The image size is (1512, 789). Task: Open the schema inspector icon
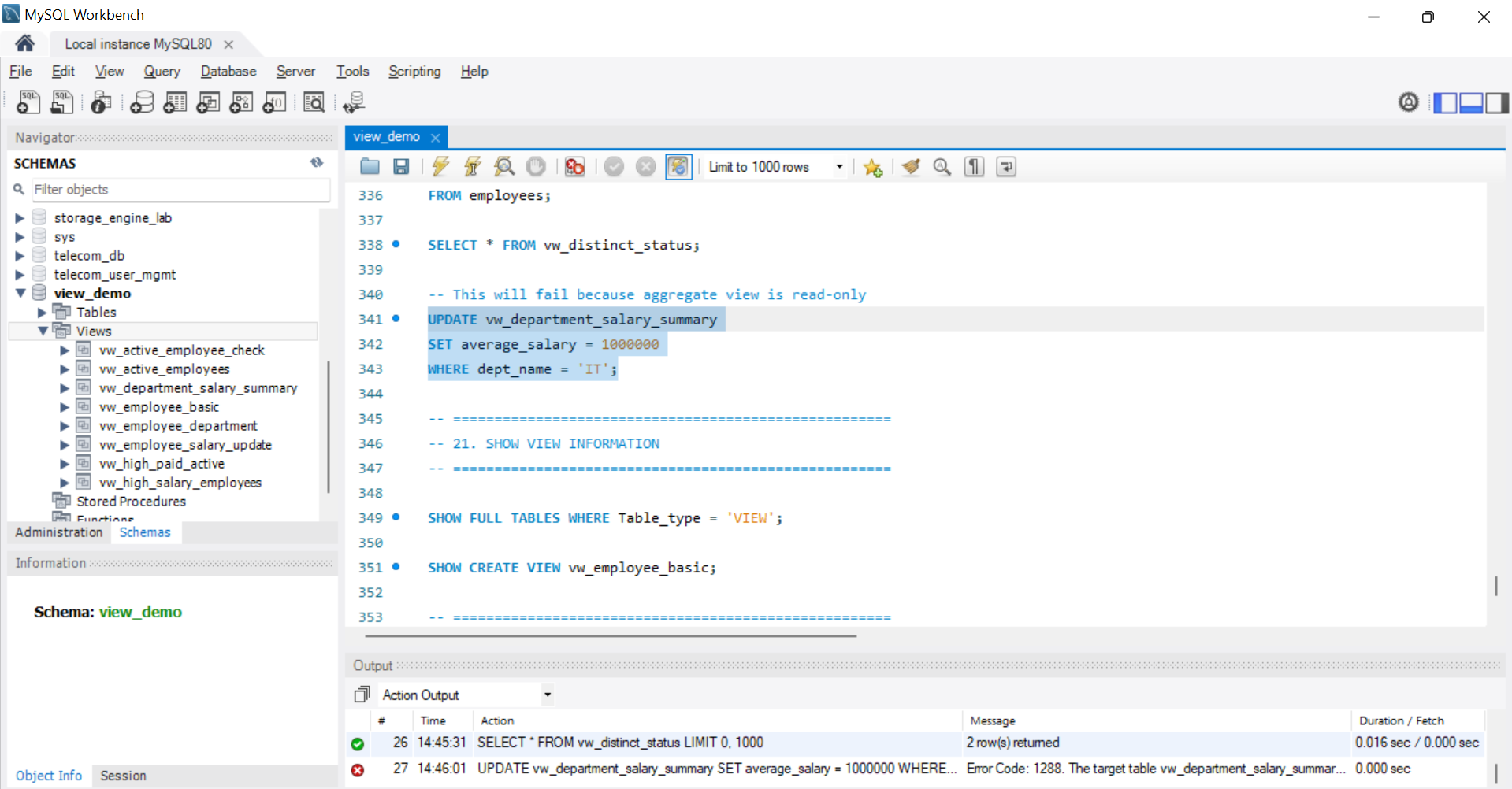click(101, 102)
